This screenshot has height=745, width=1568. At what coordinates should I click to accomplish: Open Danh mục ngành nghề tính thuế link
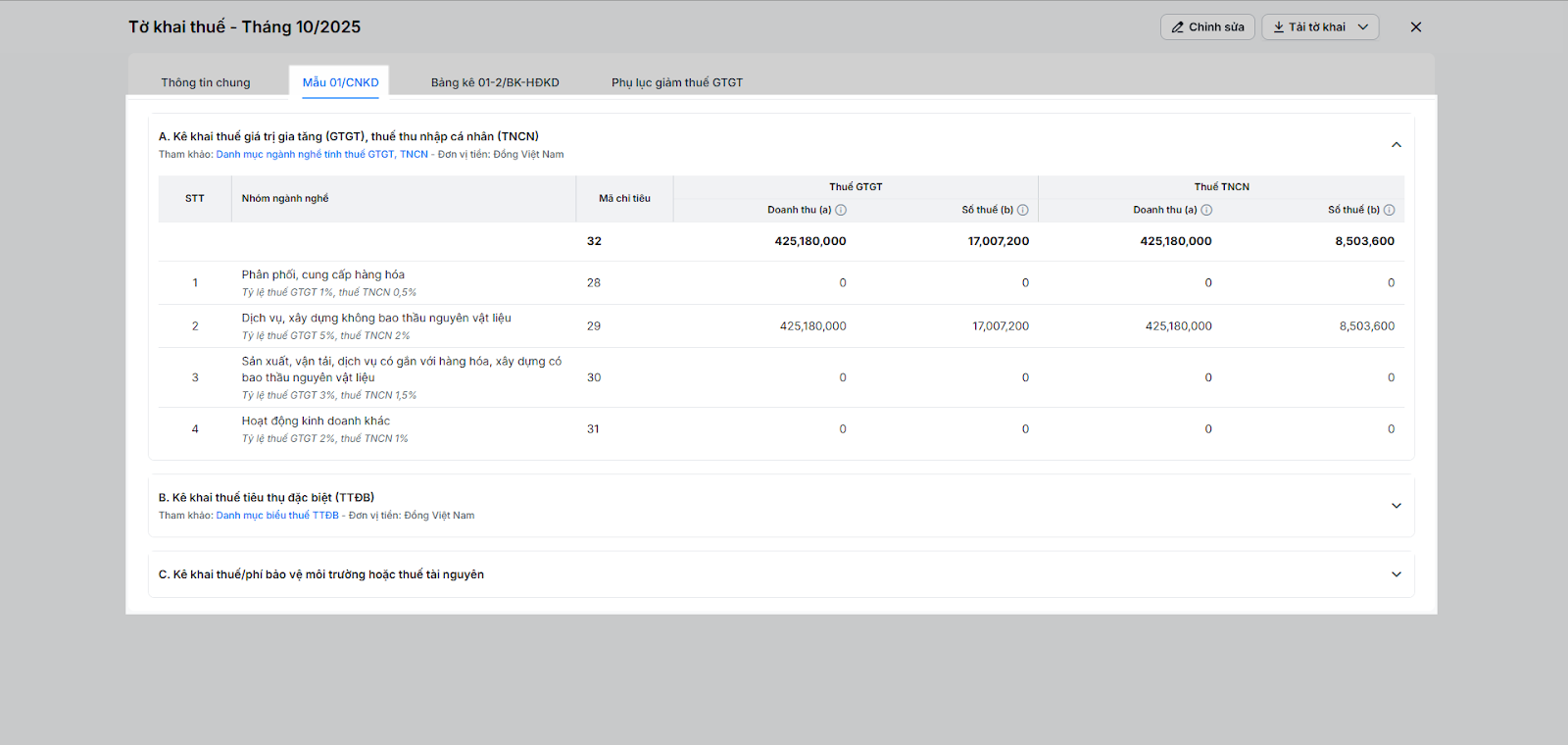321,155
